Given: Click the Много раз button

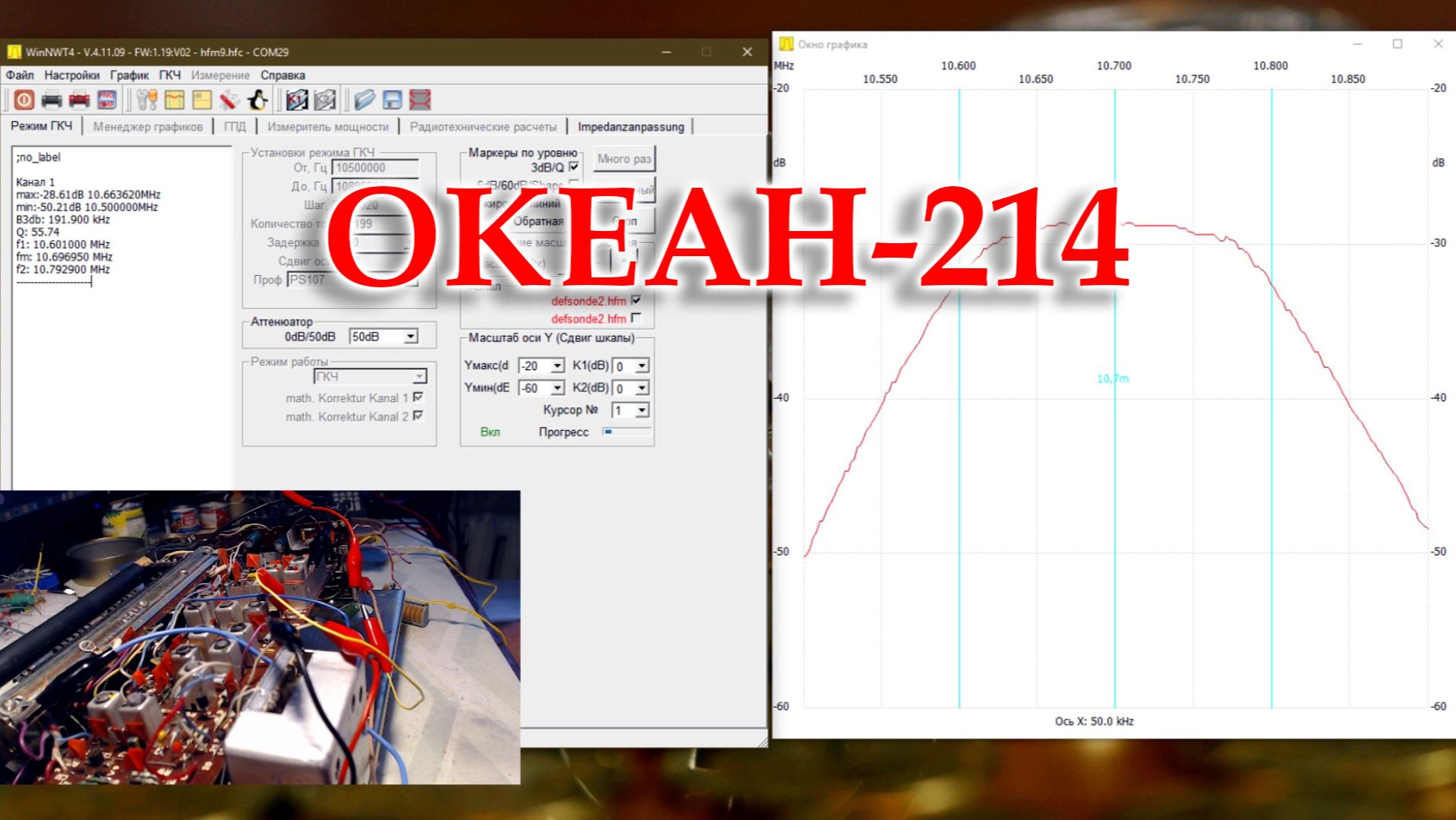Looking at the screenshot, I should pos(624,159).
